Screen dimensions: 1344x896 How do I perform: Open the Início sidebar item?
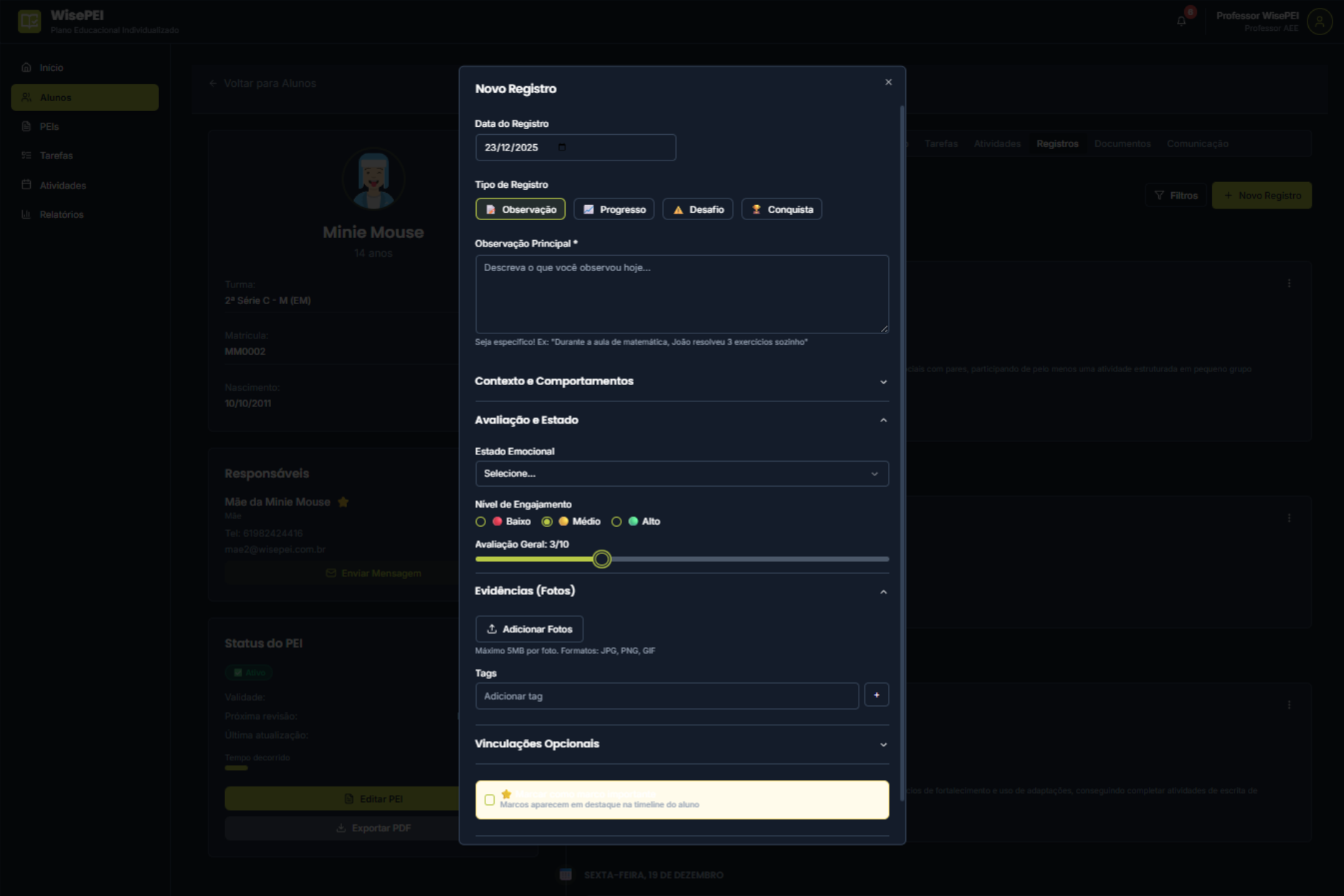(52, 67)
